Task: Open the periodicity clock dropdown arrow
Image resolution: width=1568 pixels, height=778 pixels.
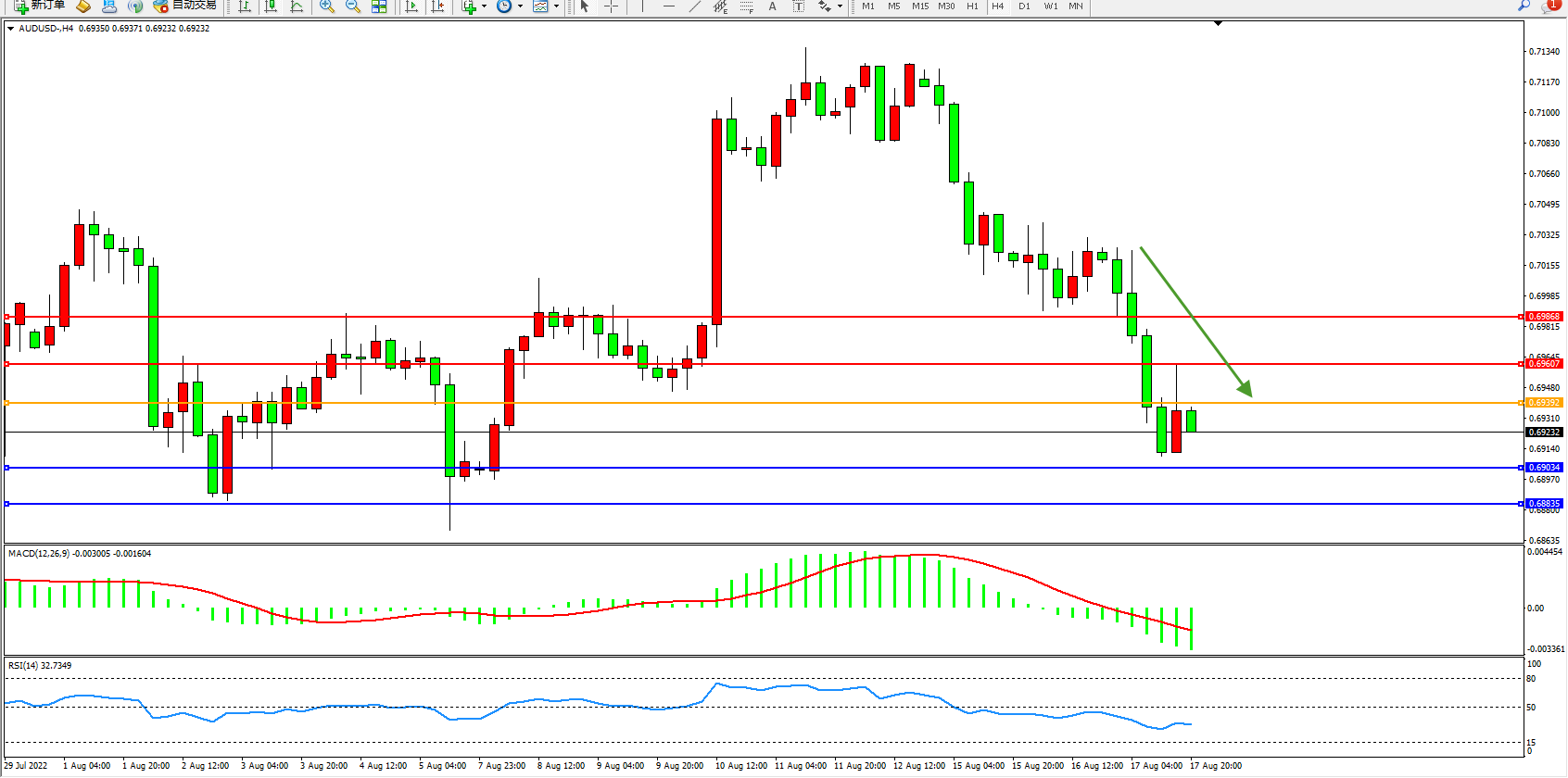Action: pyautogui.click(x=520, y=6)
